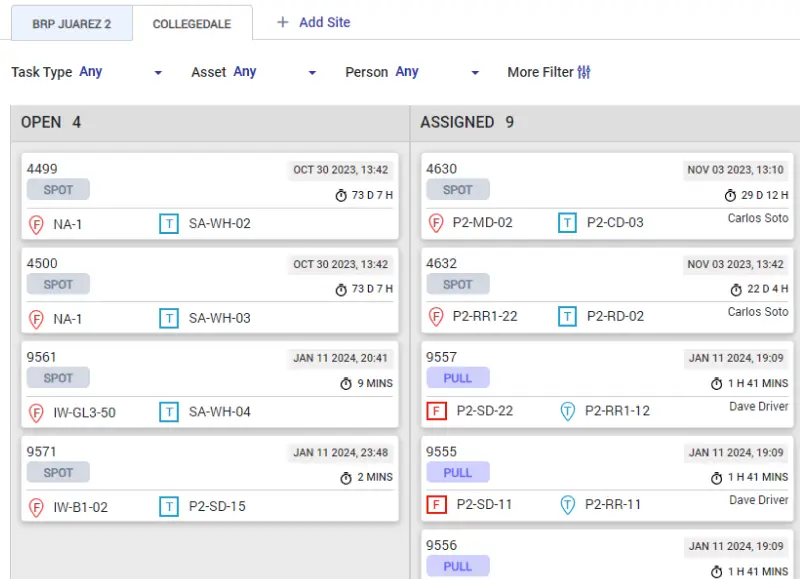The image size is (800, 579).
Task: Click the from pin icon beside IW-B1-02
Action: tap(36, 507)
